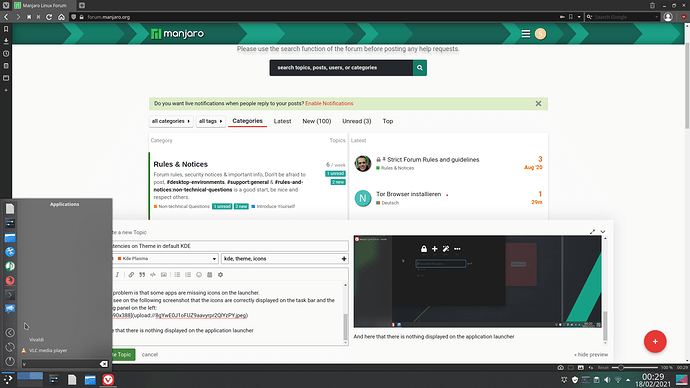The height and width of the screenshot is (388, 690).
Task: Click the browser fast-forward navigation icon
Action: pyautogui.click(x=39, y=17)
